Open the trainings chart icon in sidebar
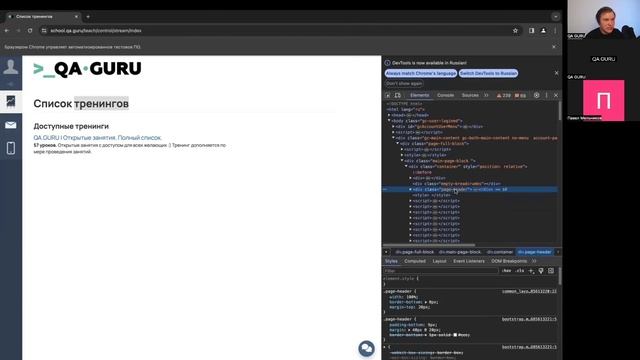 pos(11,101)
